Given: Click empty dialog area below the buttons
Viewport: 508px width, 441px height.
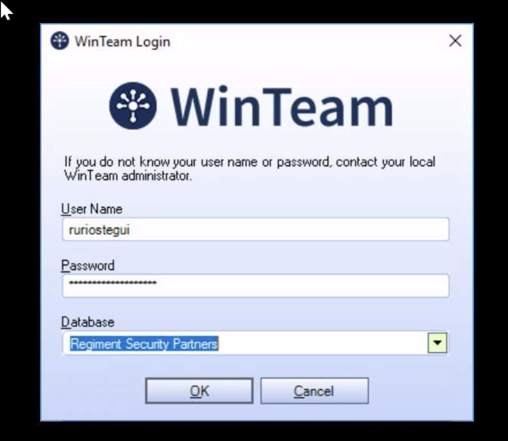Looking at the screenshot, I should [x=257, y=412].
